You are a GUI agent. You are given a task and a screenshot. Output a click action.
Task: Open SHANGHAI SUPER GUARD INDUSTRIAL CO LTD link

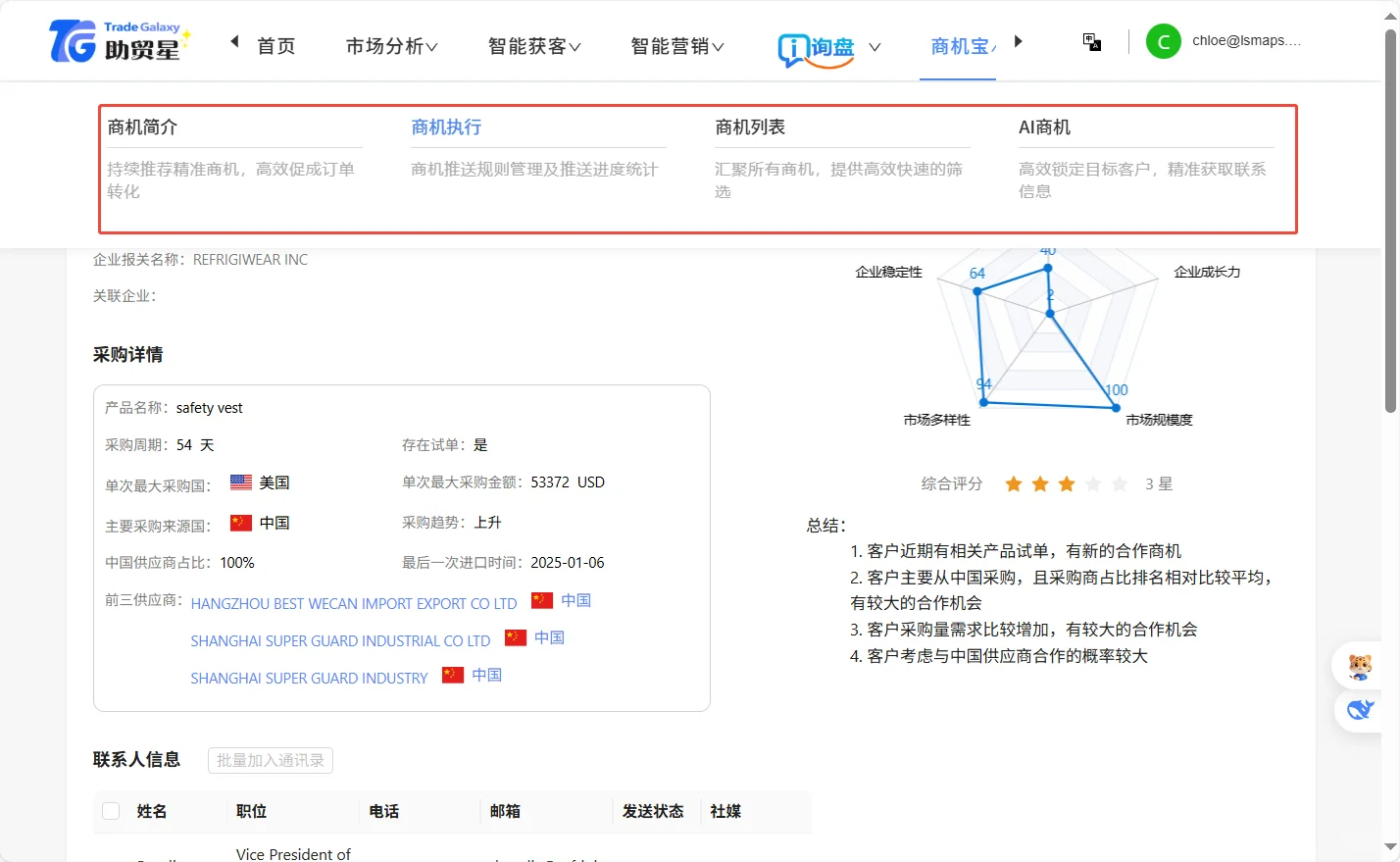tap(341, 640)
